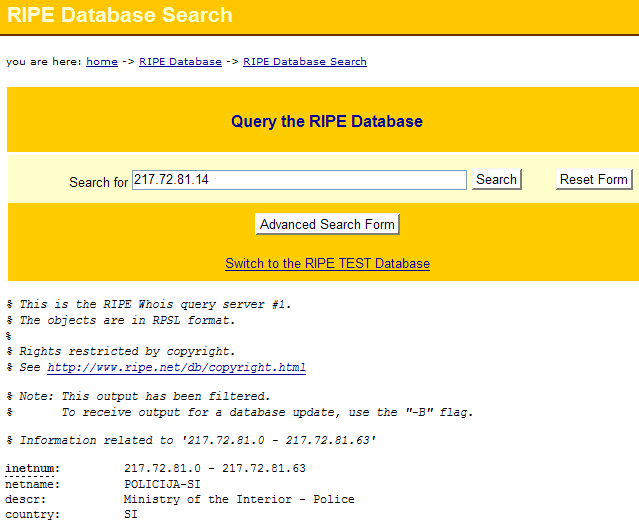This screenshot has width=639, height=522.
Task: Click the 'This output has been filtered' note
Action: point(139,396)
